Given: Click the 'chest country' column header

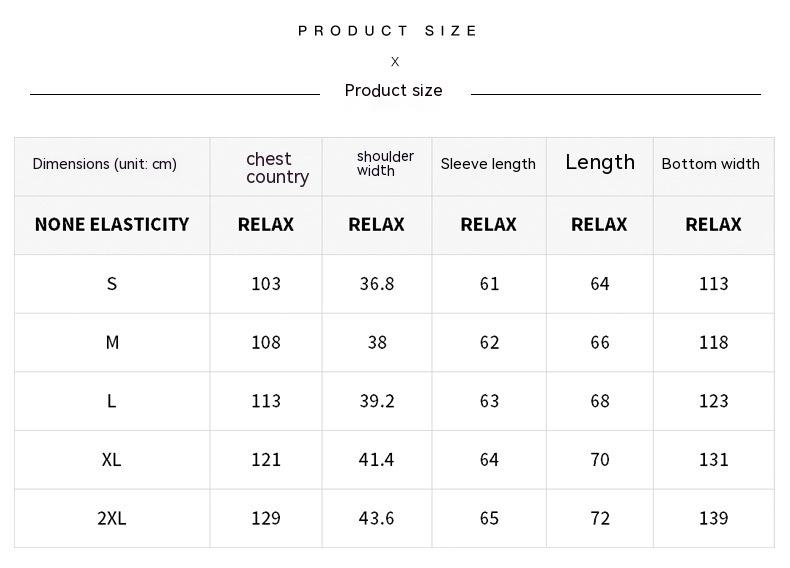Looking at the screenshot, I should 276,168.
